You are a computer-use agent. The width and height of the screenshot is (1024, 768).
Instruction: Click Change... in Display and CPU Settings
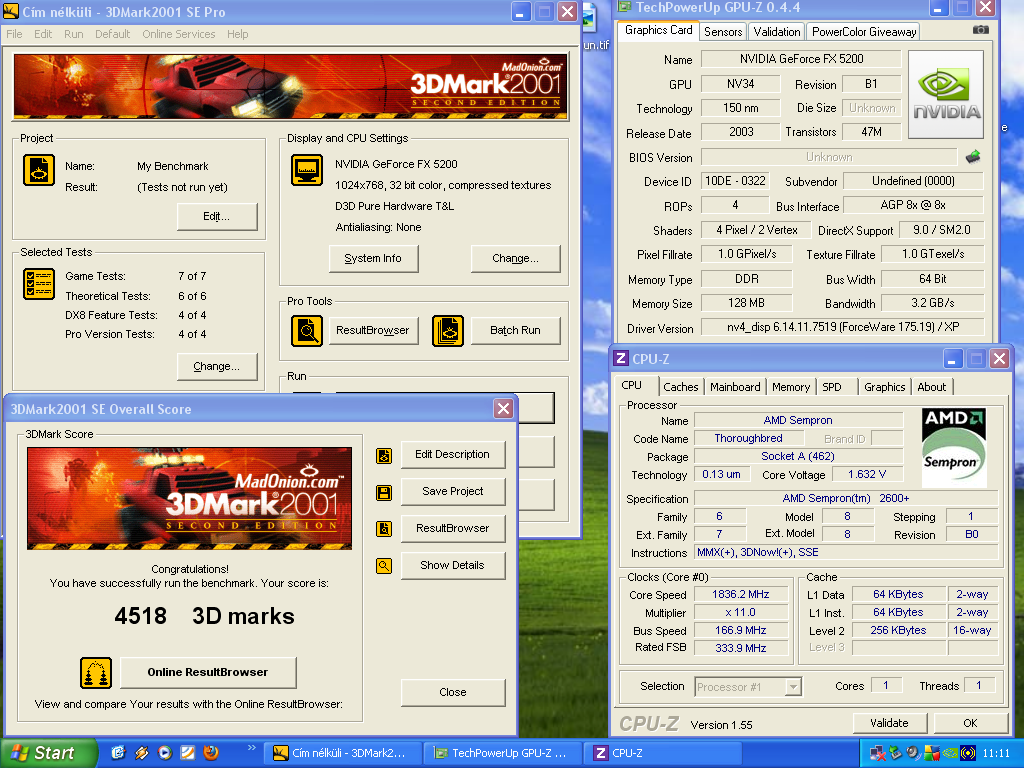(x=515, y=259)
